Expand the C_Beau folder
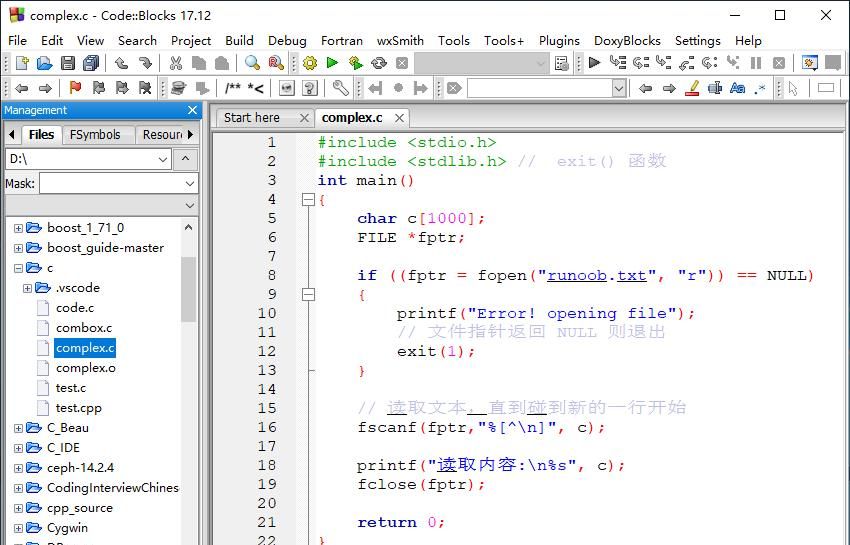850x545 pixels. point(18,428)
